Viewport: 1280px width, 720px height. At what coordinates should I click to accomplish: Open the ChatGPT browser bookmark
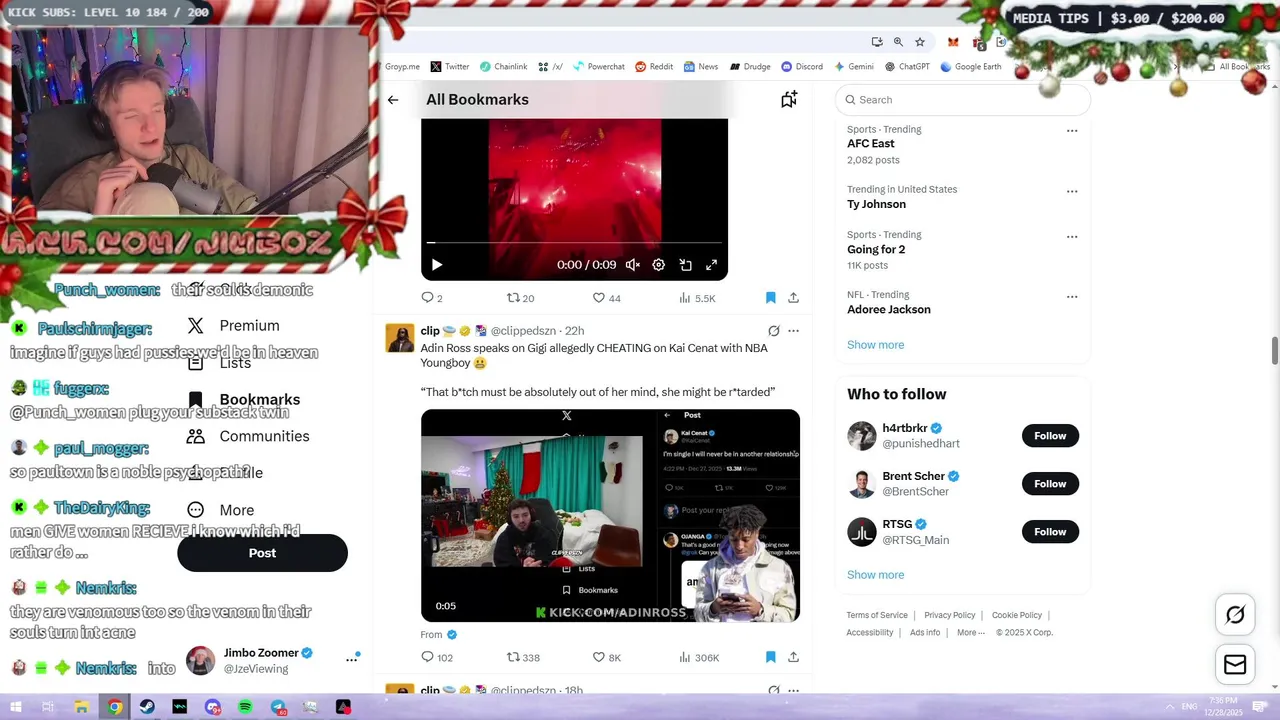pyautogui.click(x=907, y=67)
